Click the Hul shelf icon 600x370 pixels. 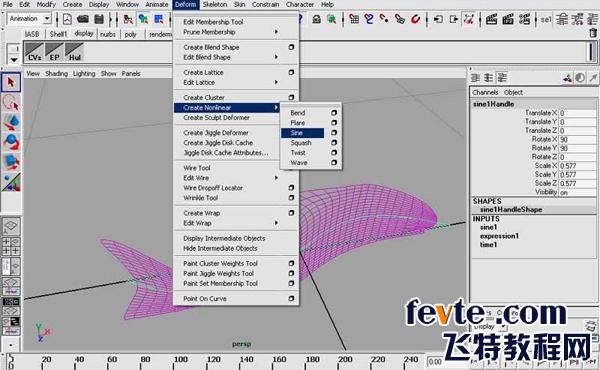[74, 52]
